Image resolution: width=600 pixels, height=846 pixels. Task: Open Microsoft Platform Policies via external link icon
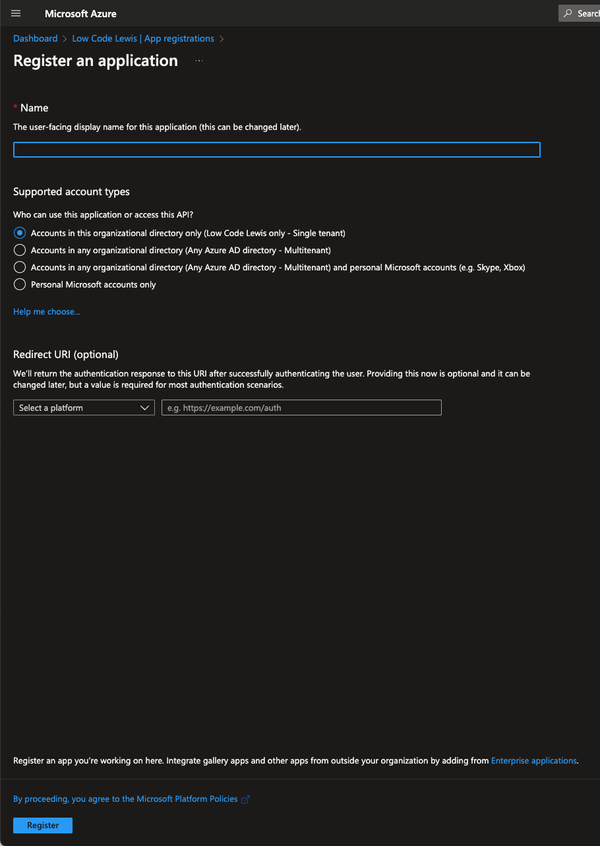tap(245, 798)
